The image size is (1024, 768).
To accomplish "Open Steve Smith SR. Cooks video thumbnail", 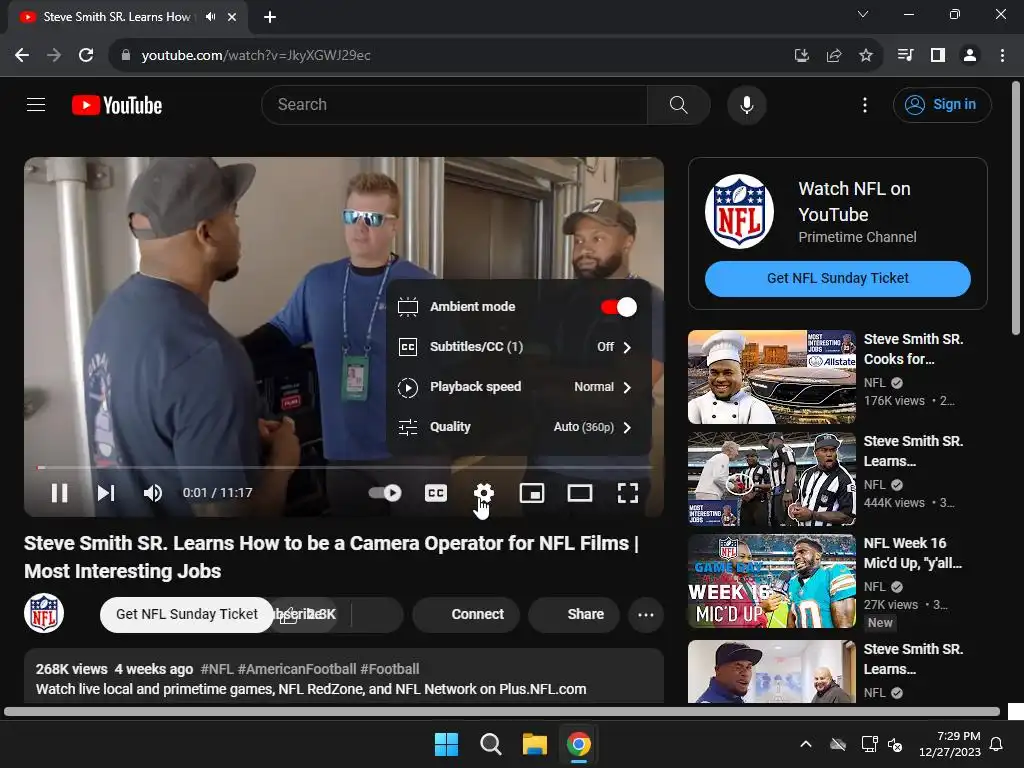I will pos(771,377).
